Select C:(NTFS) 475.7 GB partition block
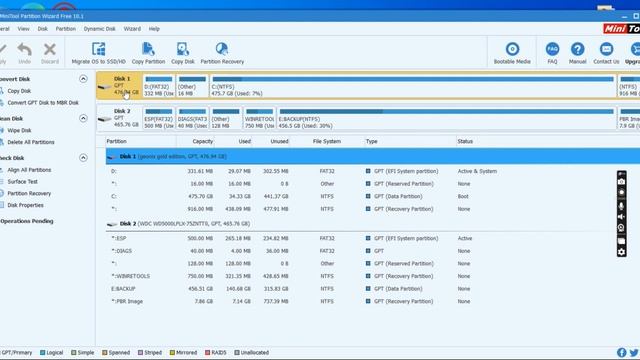This screenshot has width=640, height=360. point(413,86)
